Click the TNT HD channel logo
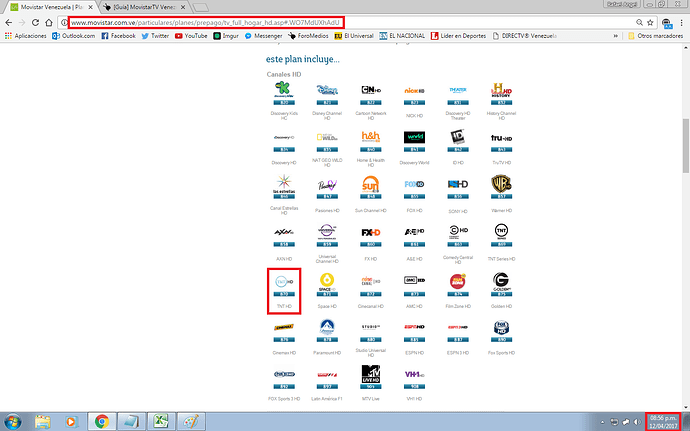690x431 pixels. 284,281
